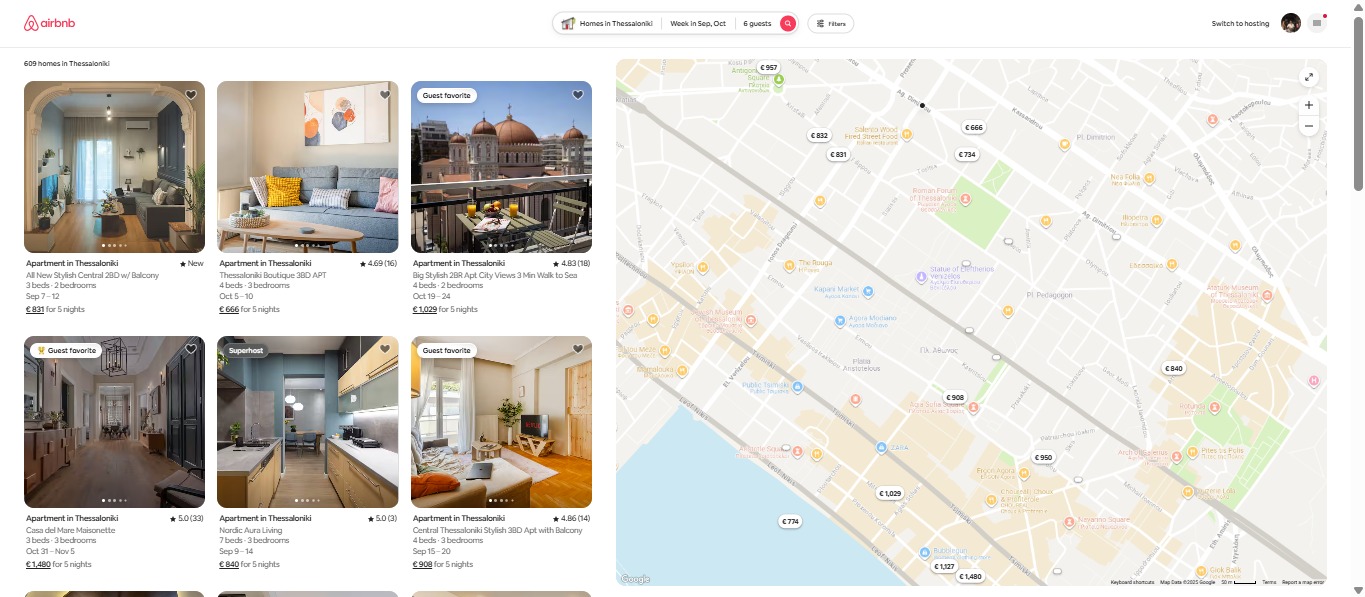The image size is (1365, 597).
Task: Heart the Casa del Mare Maisonette listing
Action: click(191, 349)
